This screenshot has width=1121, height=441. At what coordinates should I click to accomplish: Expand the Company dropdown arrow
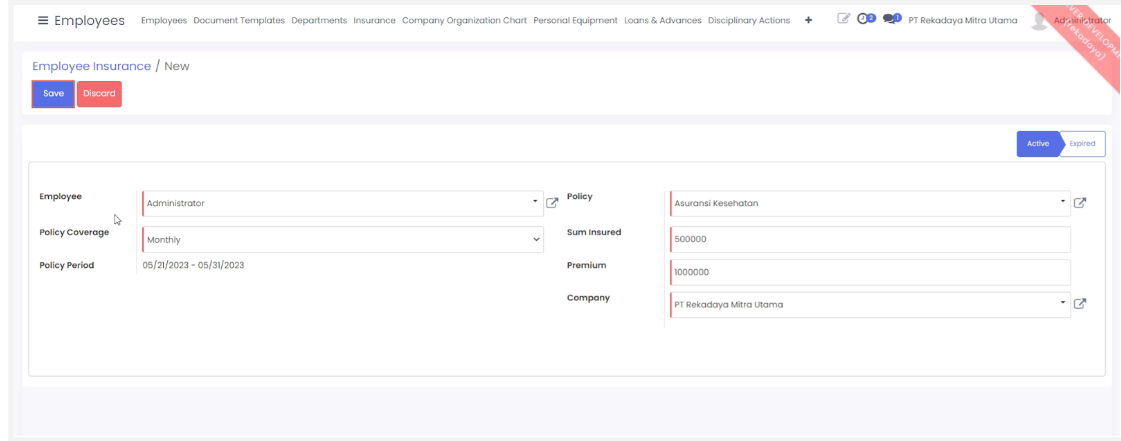(1063, 303)
